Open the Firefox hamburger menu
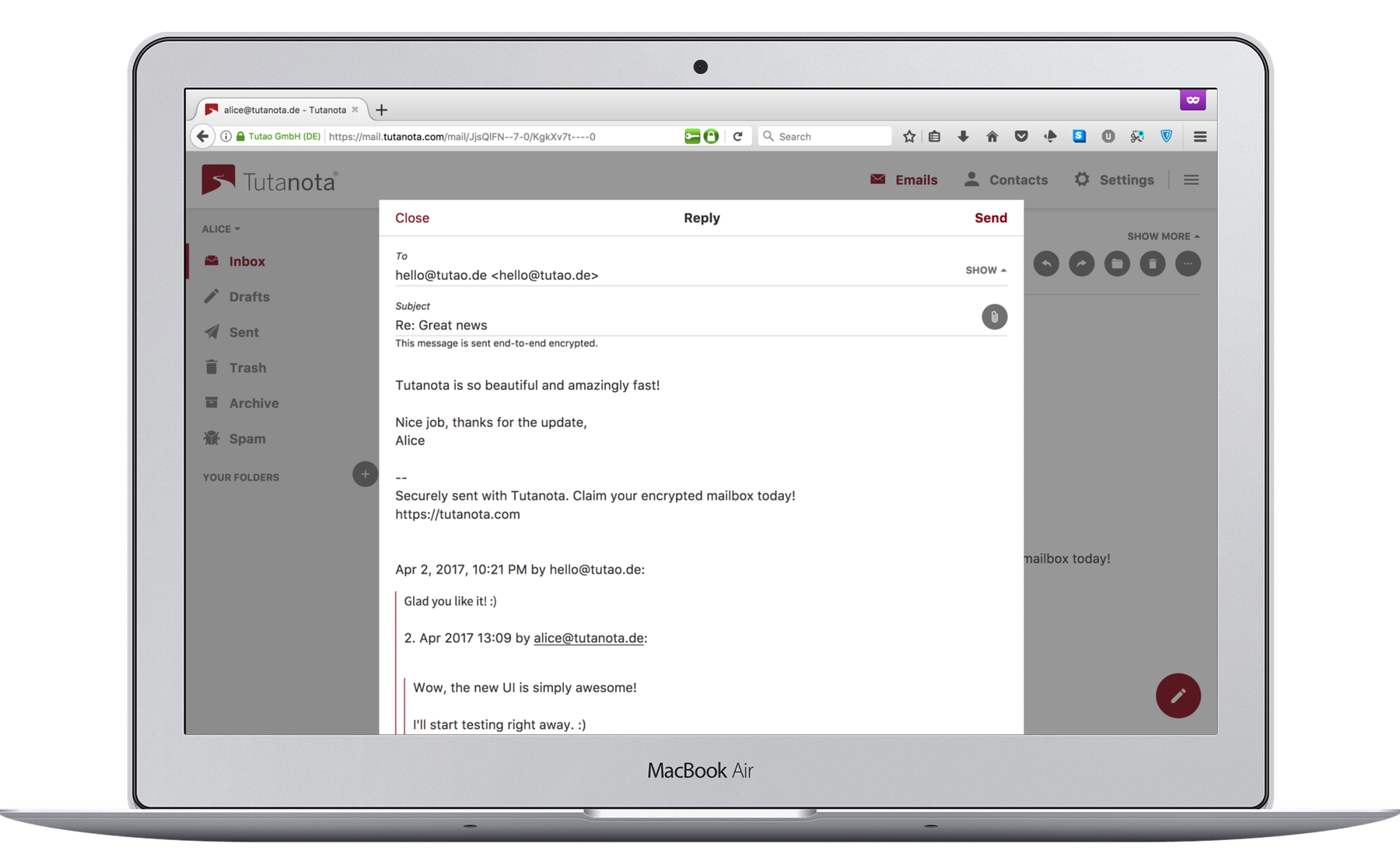This screenshot has height=858, width=1400. pyautogui.click(x=1199, y=136)
